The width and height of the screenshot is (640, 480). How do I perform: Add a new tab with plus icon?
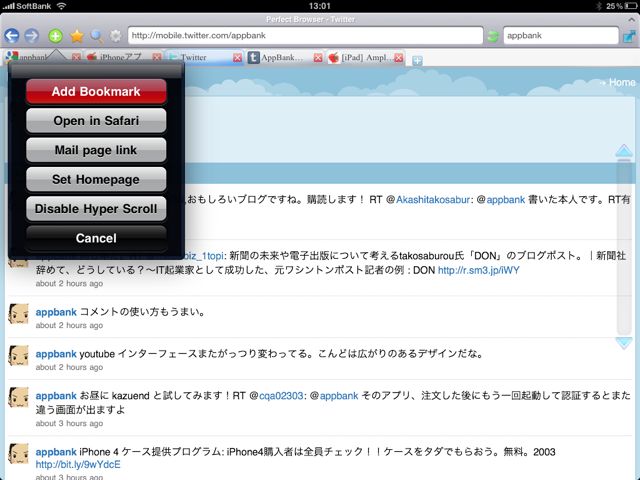[x=417, y=61]
